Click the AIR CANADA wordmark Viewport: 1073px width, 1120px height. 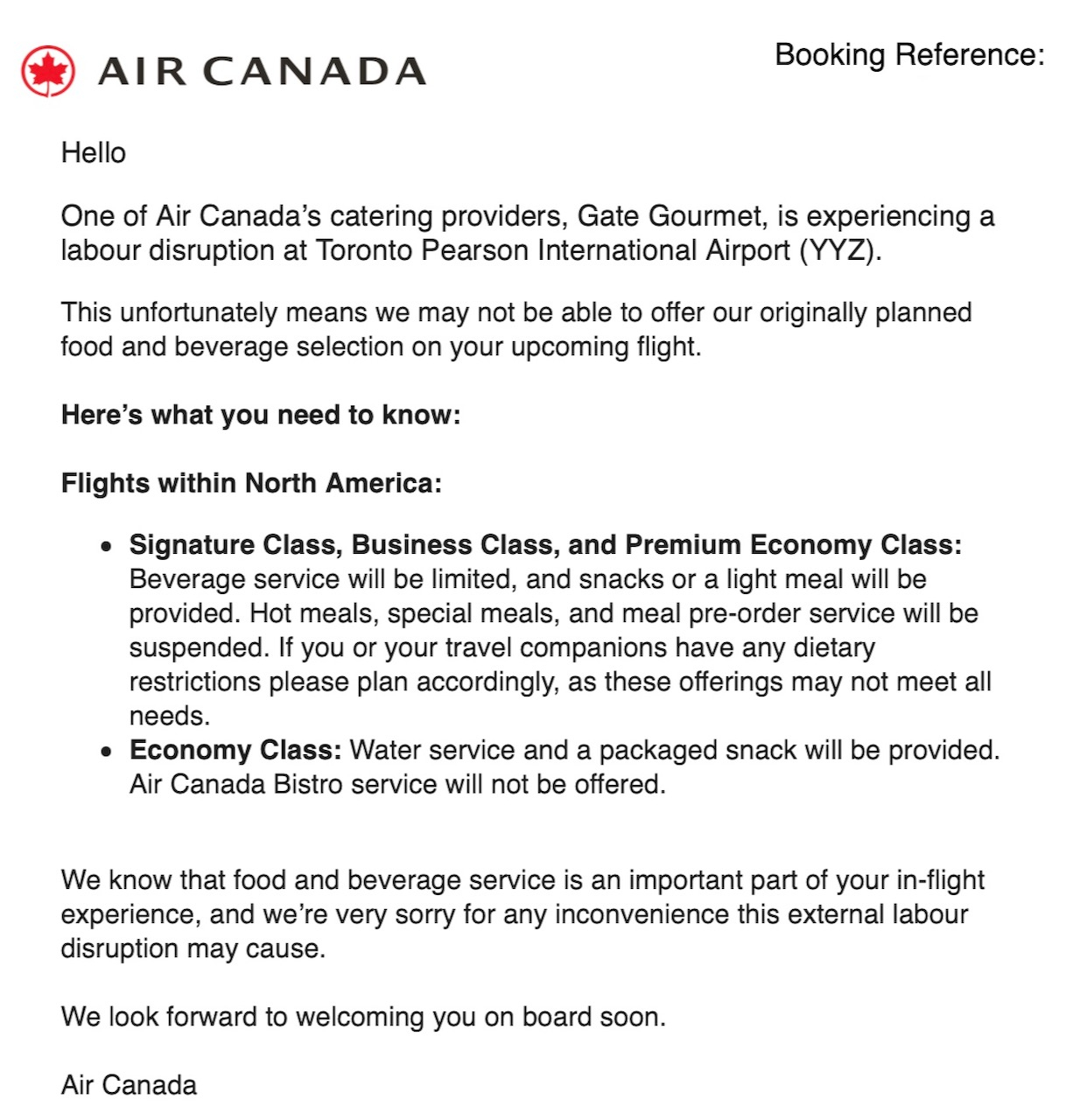click(262, 72)
